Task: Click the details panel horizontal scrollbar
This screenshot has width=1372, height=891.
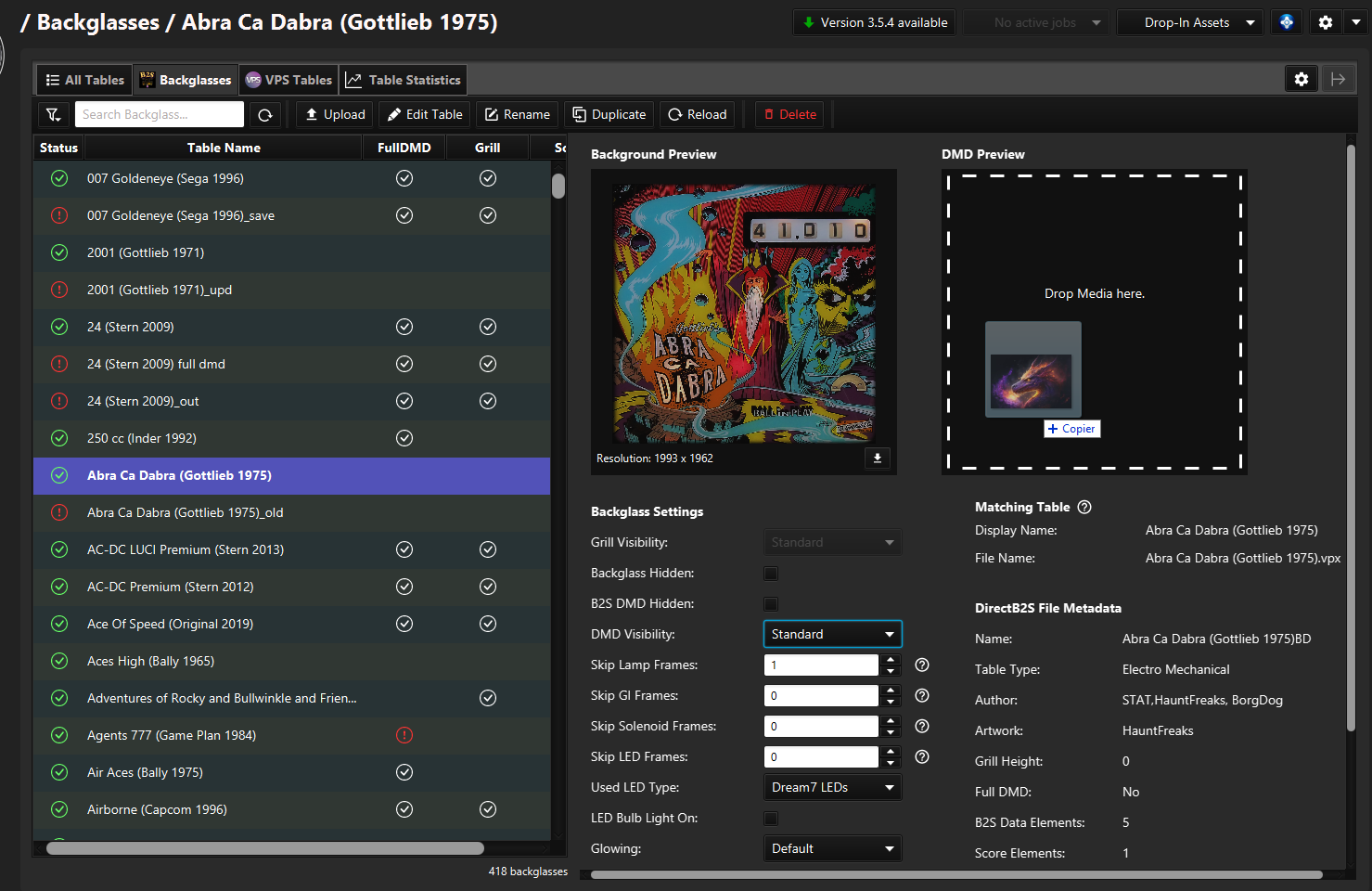Action: pyautogui.click(x=956, y=874)
